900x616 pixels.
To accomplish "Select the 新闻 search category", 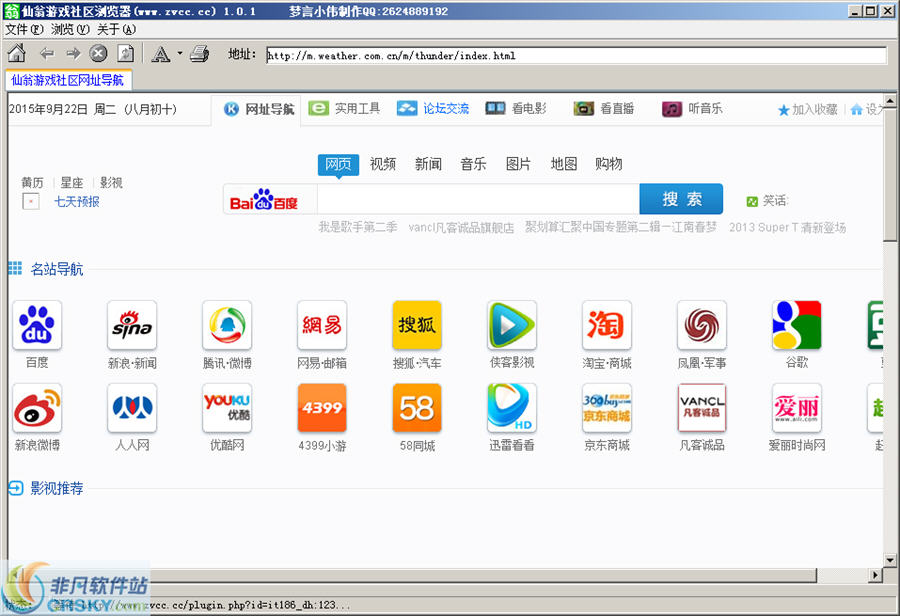I will coord(428,164).
